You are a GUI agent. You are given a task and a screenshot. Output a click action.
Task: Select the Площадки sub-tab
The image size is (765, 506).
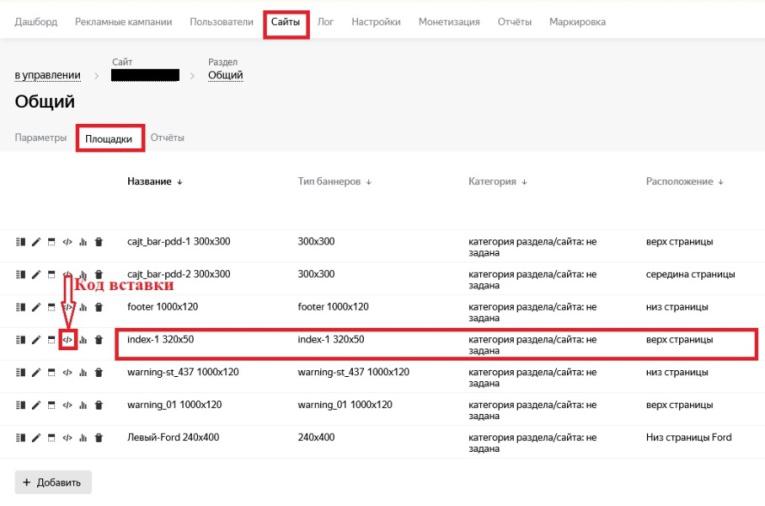pos(109,139)
